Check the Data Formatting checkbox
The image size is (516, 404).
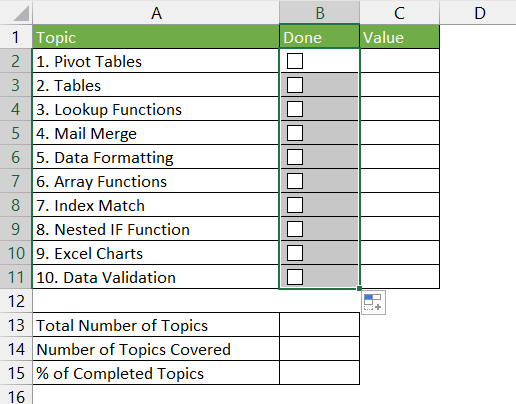point(295,157)
